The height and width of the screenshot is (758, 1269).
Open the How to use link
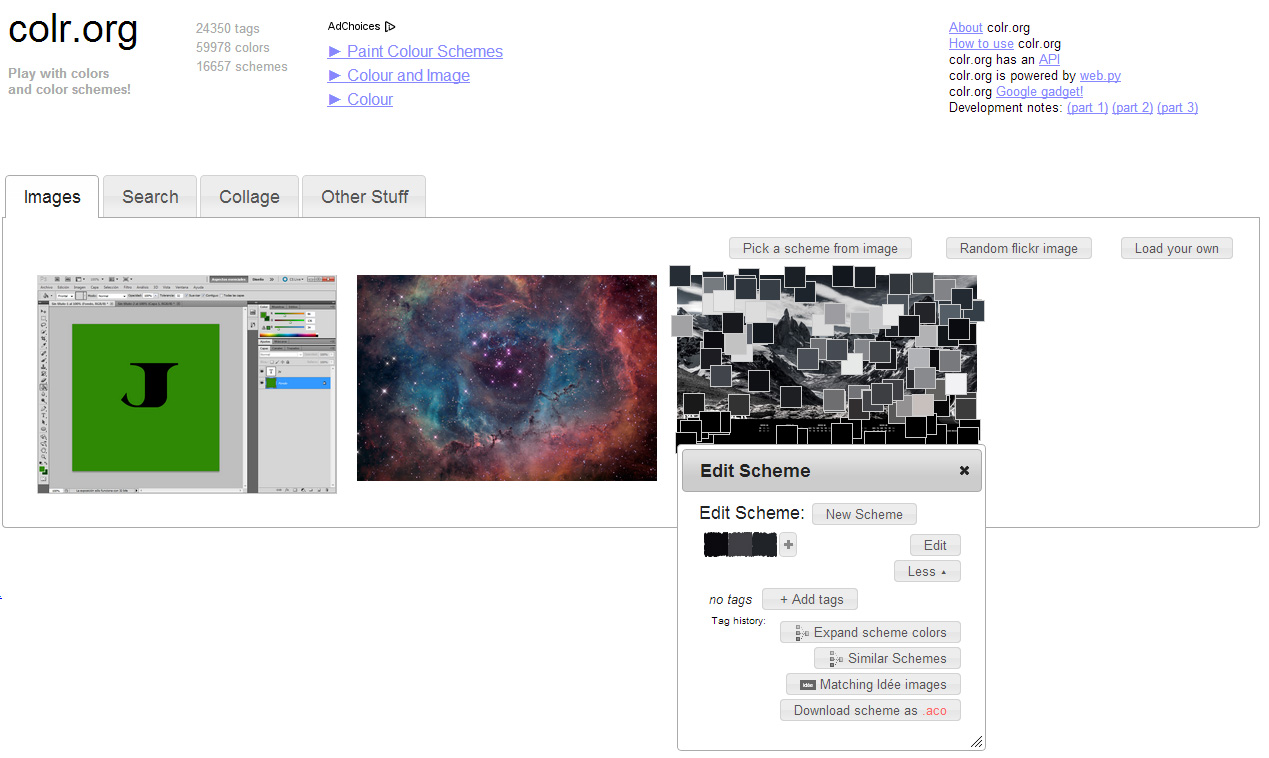981,44
